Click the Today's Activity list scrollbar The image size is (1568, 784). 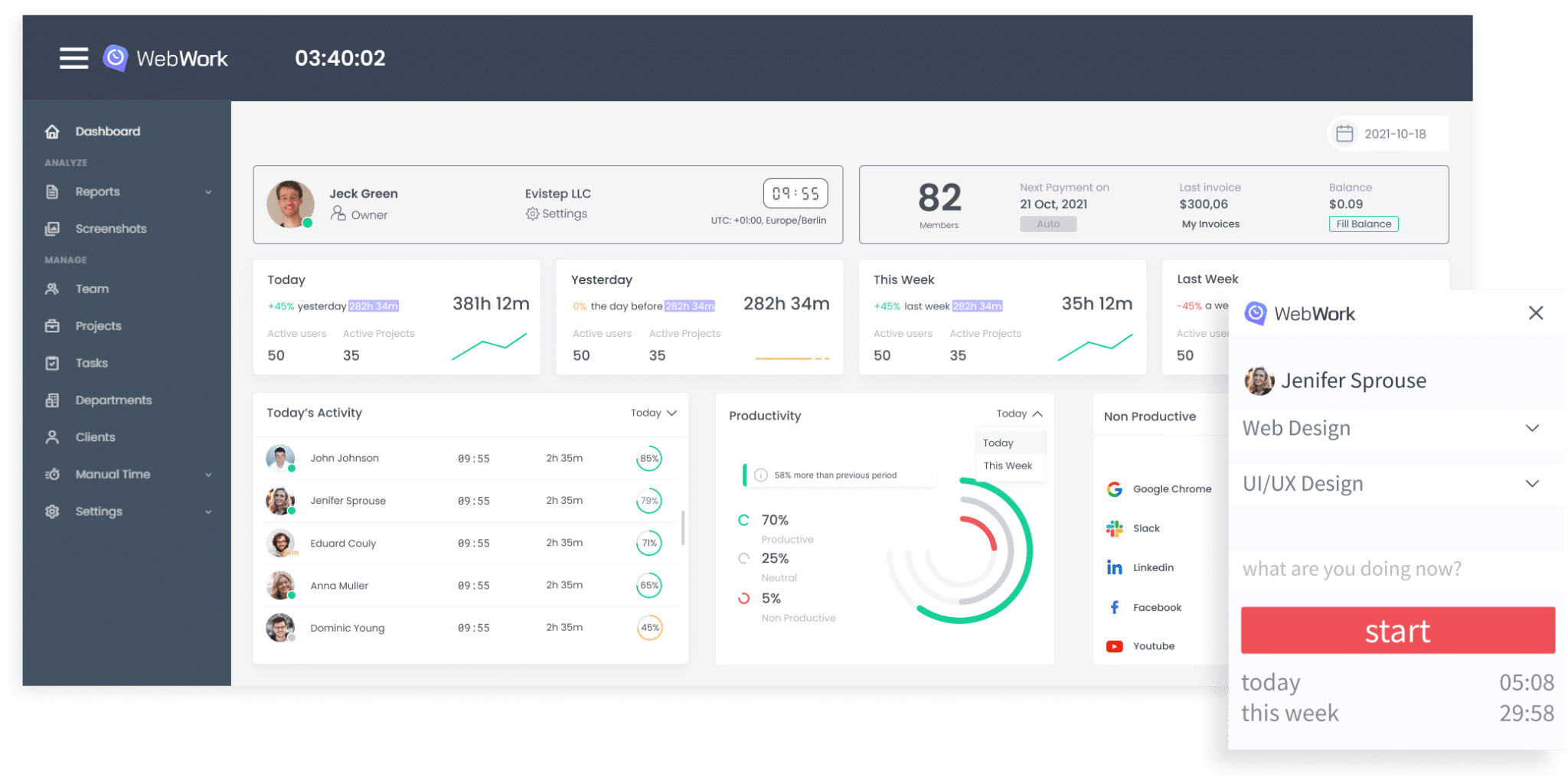[x=682, y=528]
